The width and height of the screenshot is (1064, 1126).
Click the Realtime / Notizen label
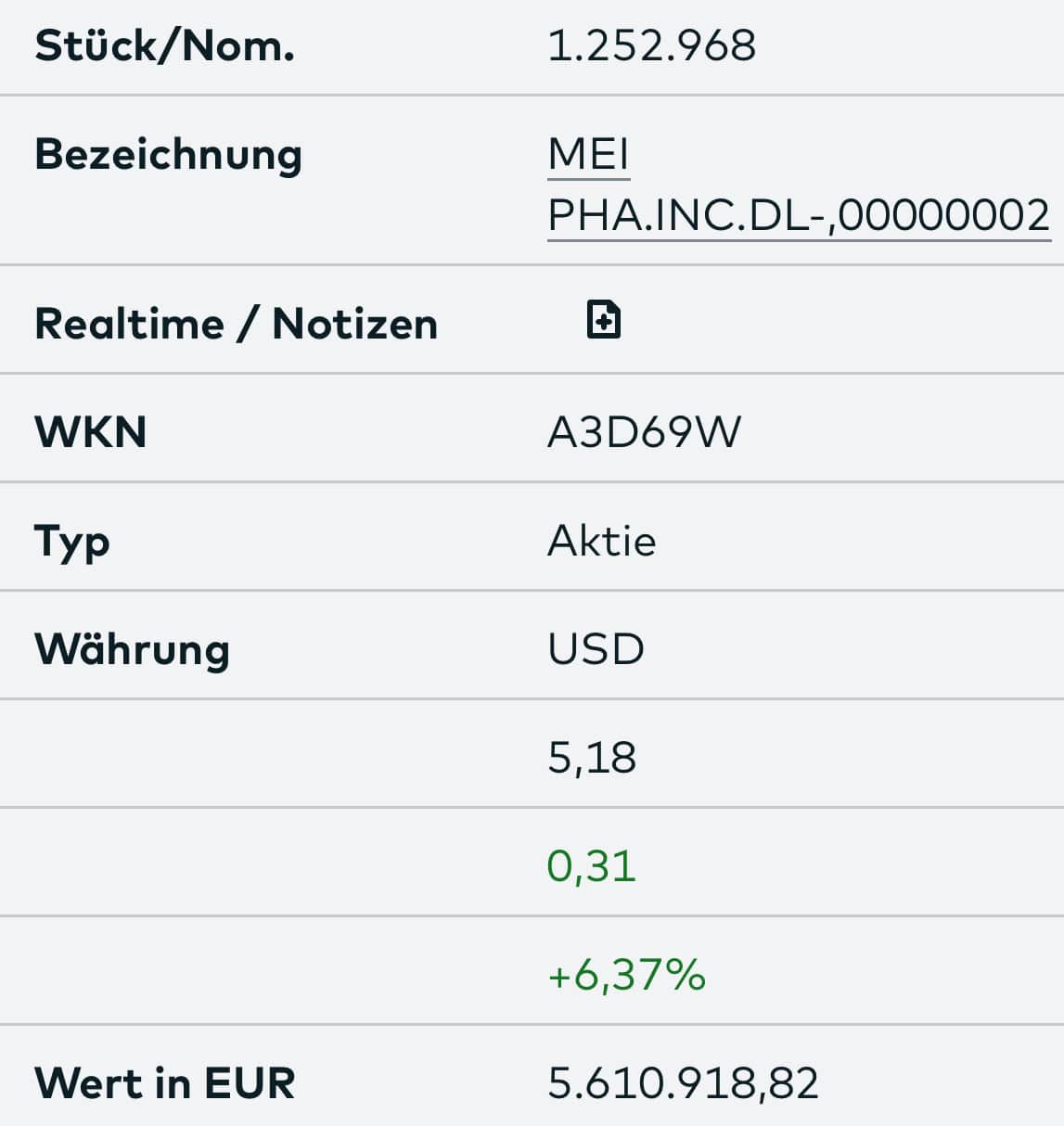click(236, 325)
